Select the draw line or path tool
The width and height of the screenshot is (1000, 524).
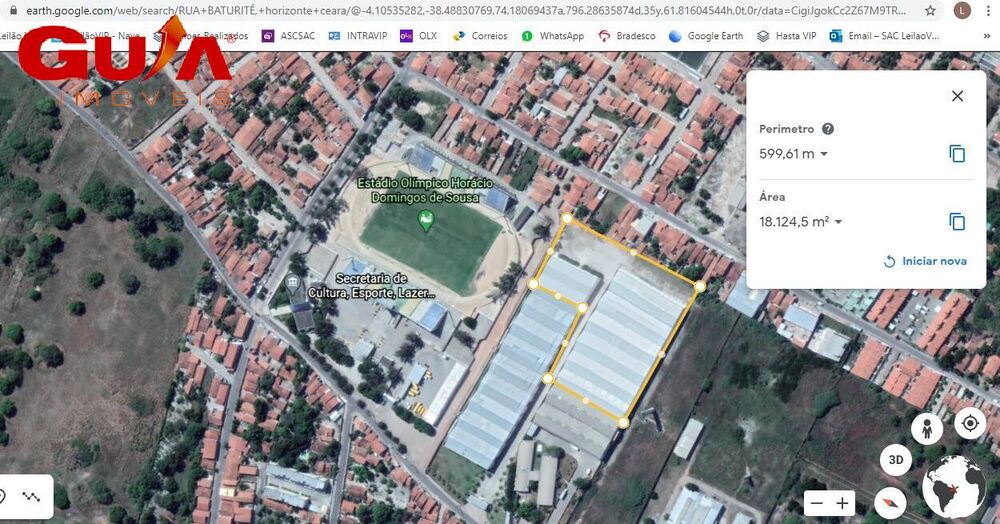31,497
